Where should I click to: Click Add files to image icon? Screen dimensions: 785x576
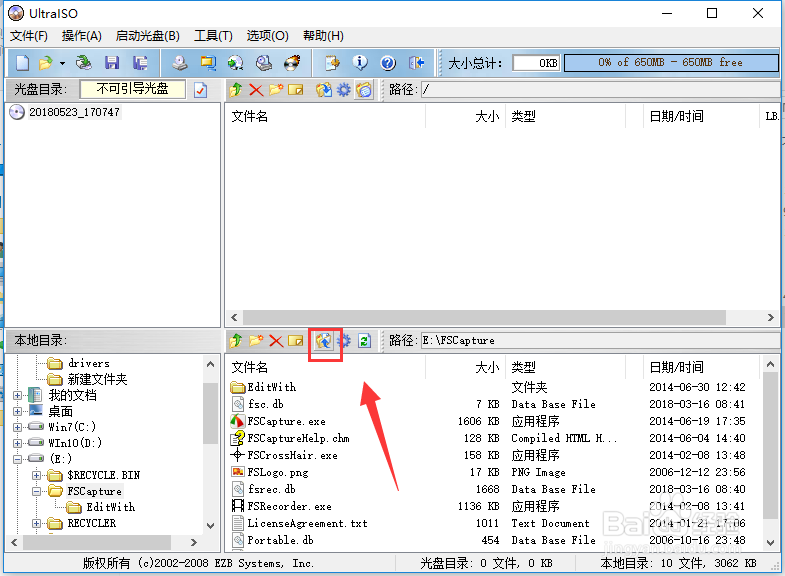[324, 341]
